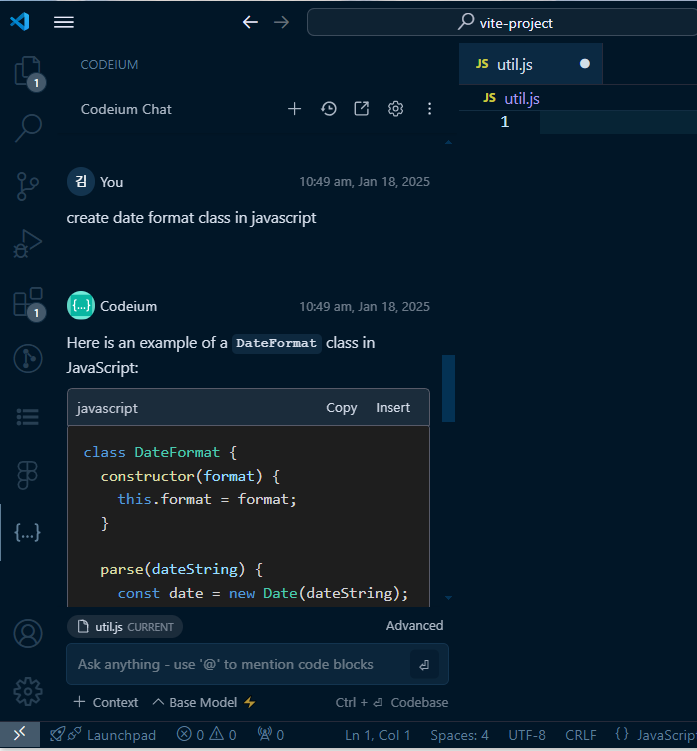Viewport: 697px width, 751px height.
Task: Send message with the enter arrow button
Action: pos(424,665)
